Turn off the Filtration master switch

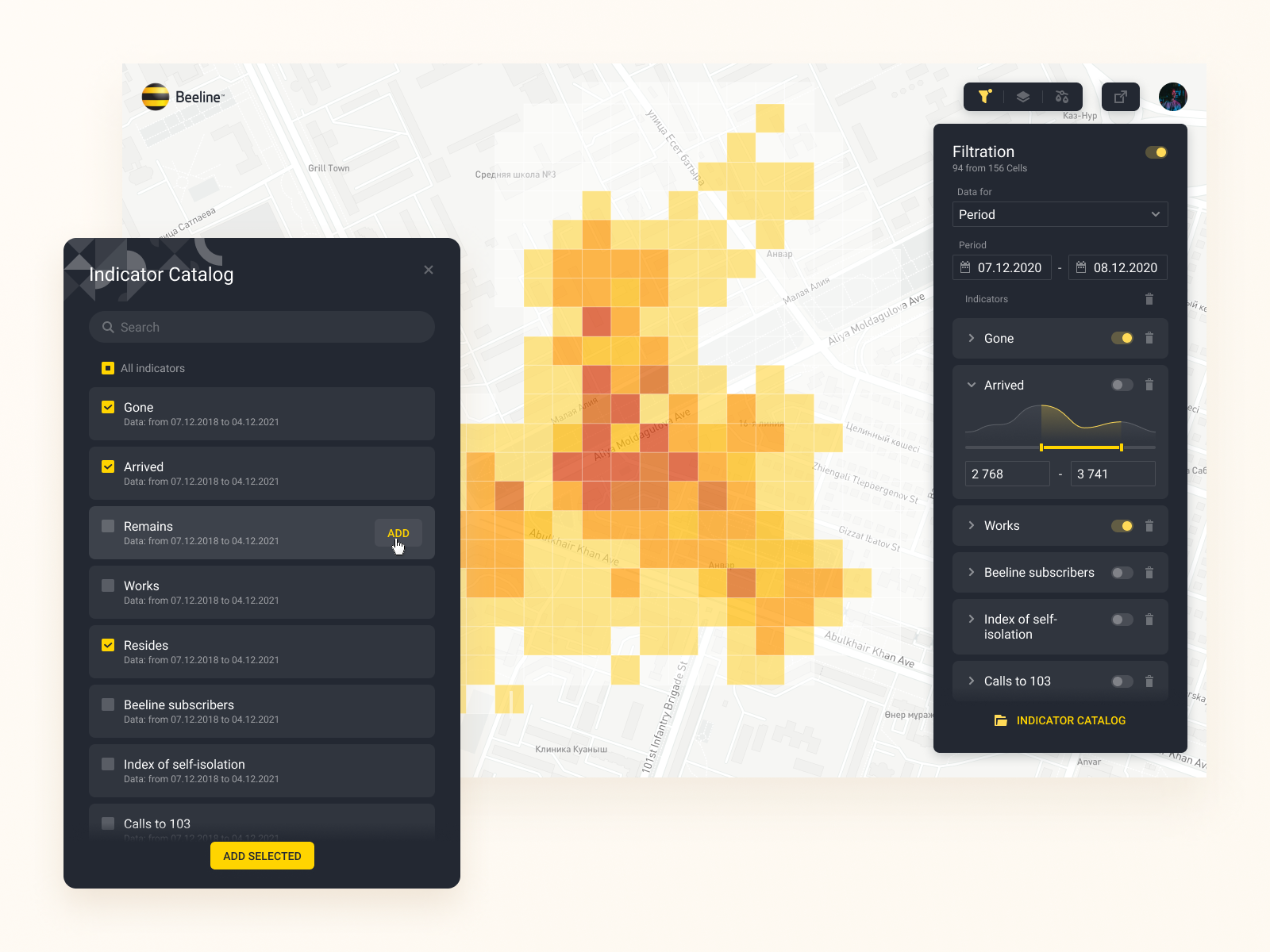1156,152
